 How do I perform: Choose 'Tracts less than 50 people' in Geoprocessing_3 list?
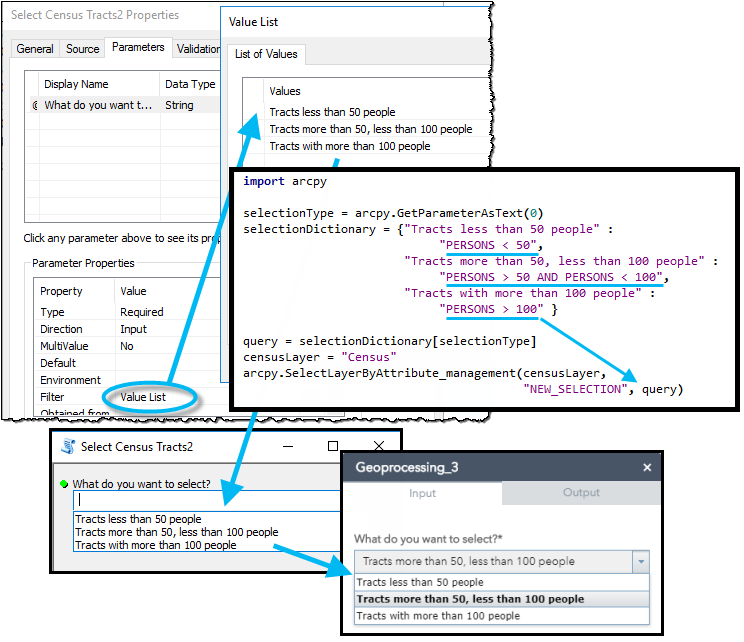coord(502,582)
